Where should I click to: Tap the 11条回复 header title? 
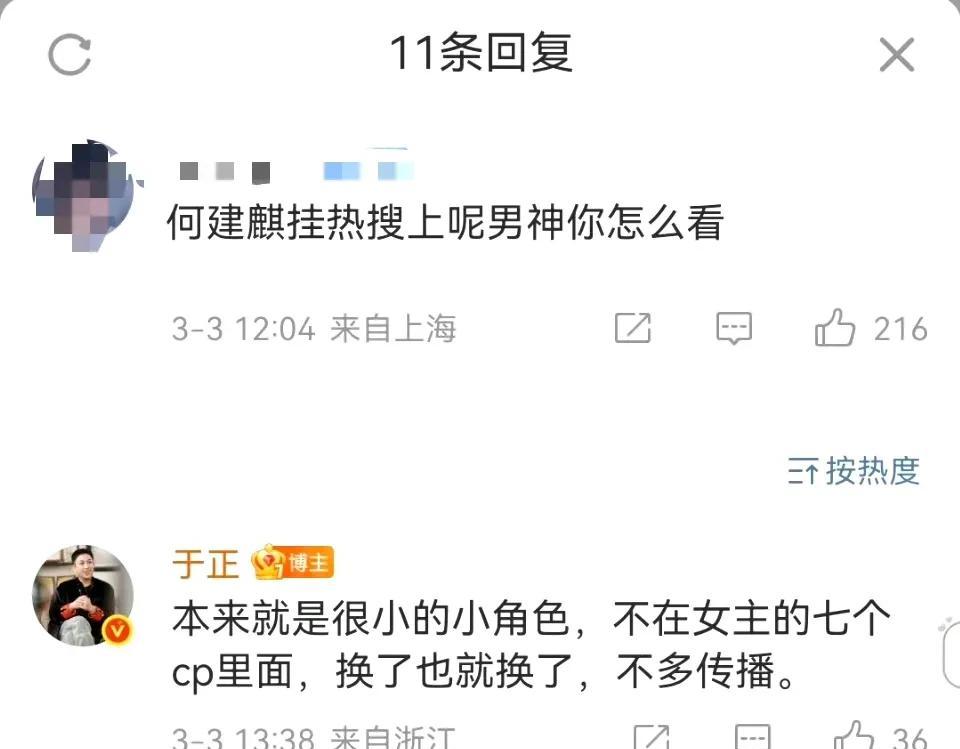coord(481,53)
